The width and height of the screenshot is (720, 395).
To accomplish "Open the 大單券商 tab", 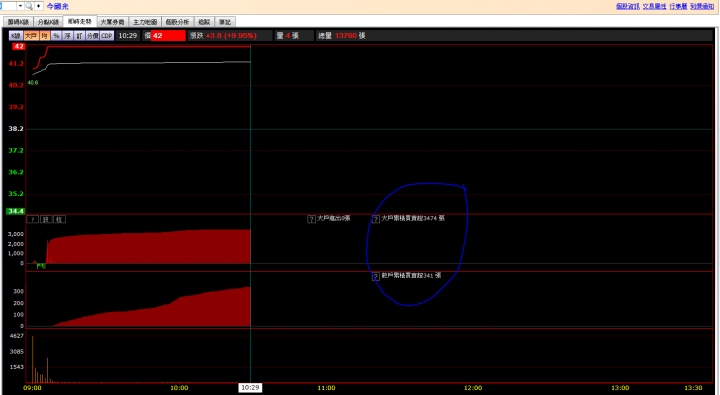I will pyautogui.click(x=112, y=22).
